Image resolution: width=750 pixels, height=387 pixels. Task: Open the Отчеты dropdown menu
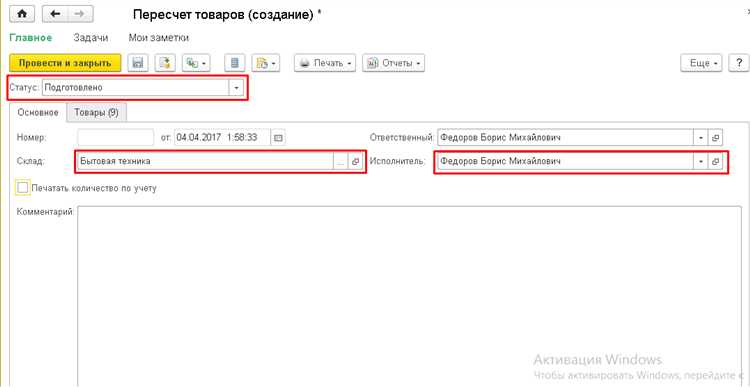tap(393, 63)
